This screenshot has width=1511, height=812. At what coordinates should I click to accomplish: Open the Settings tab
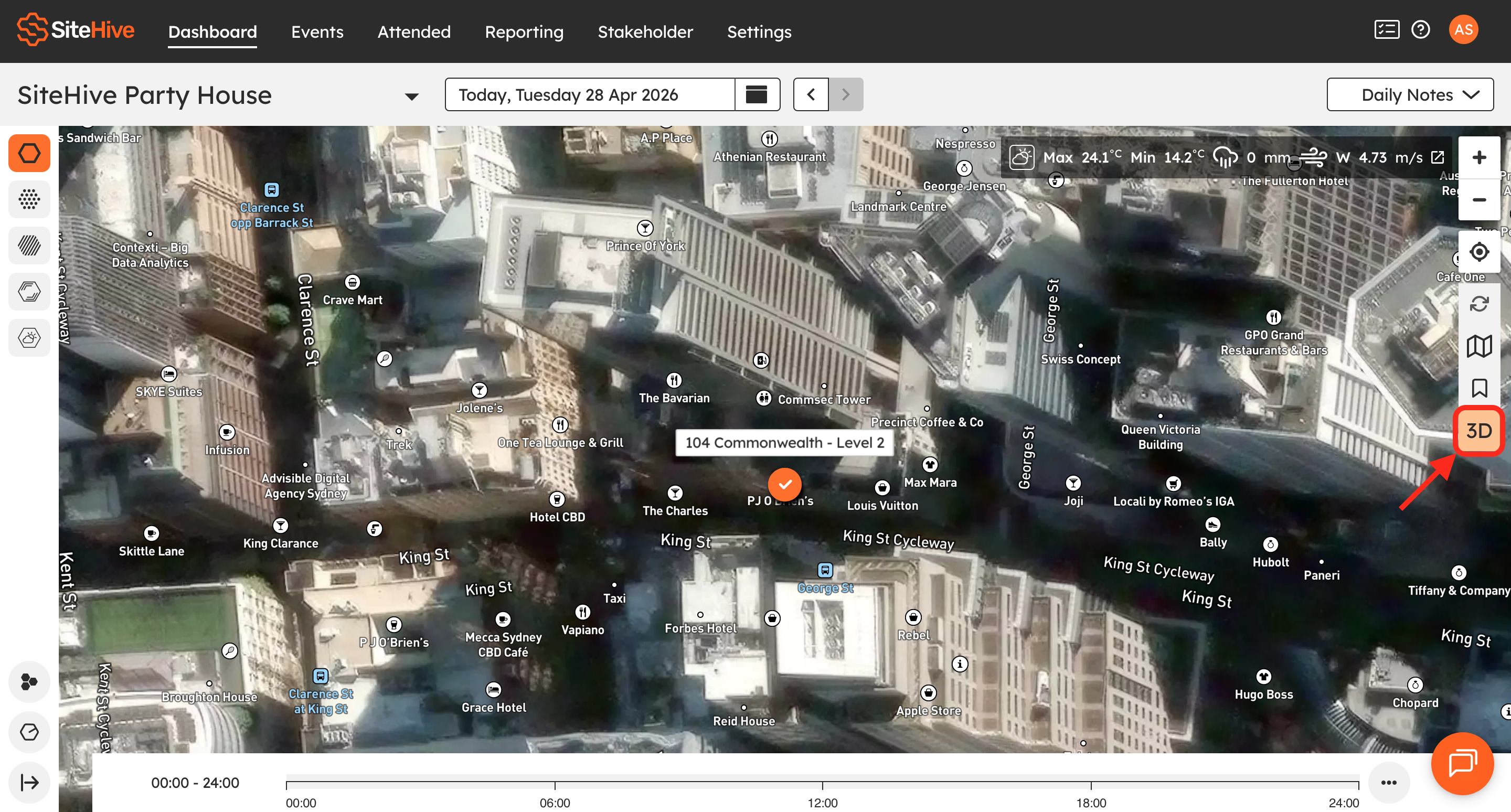point(759,31)
